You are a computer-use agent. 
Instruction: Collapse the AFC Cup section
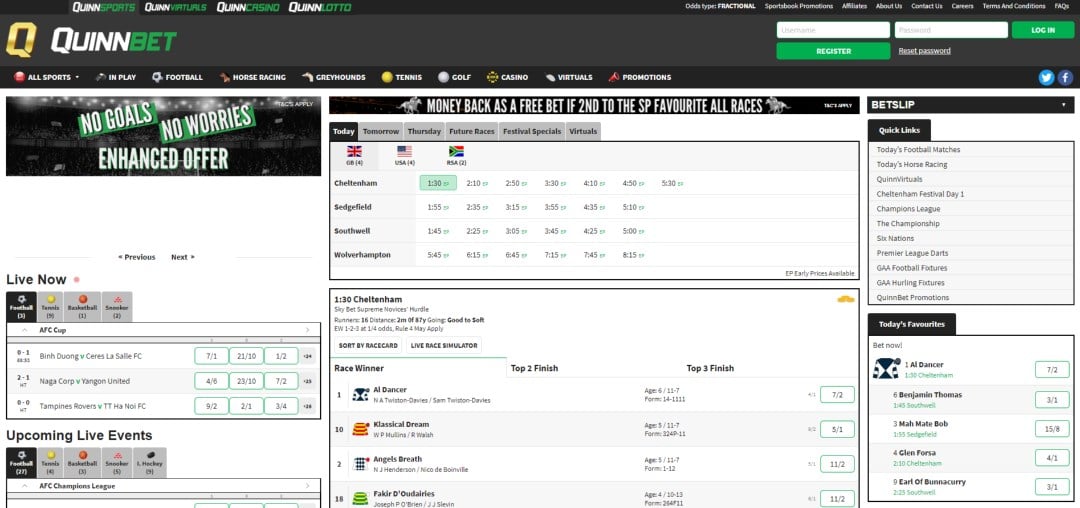pyautogui.click(x=26, y=330)
